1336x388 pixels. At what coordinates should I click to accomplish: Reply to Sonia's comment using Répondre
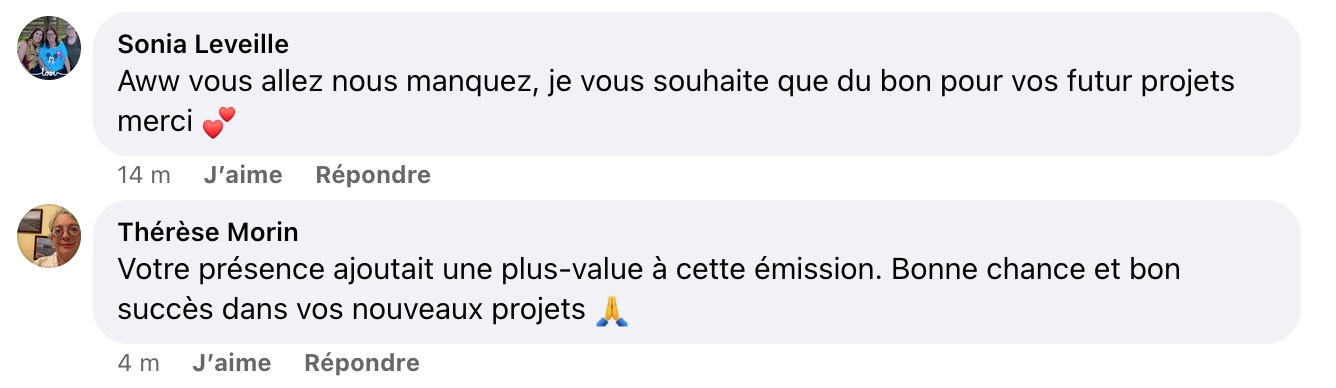tap(373, 175)
